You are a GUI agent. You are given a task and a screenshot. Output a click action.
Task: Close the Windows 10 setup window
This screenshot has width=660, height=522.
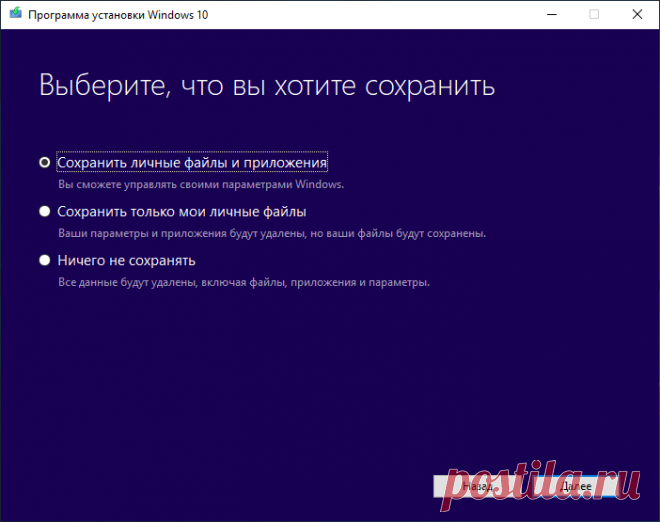tap(637, 14)
